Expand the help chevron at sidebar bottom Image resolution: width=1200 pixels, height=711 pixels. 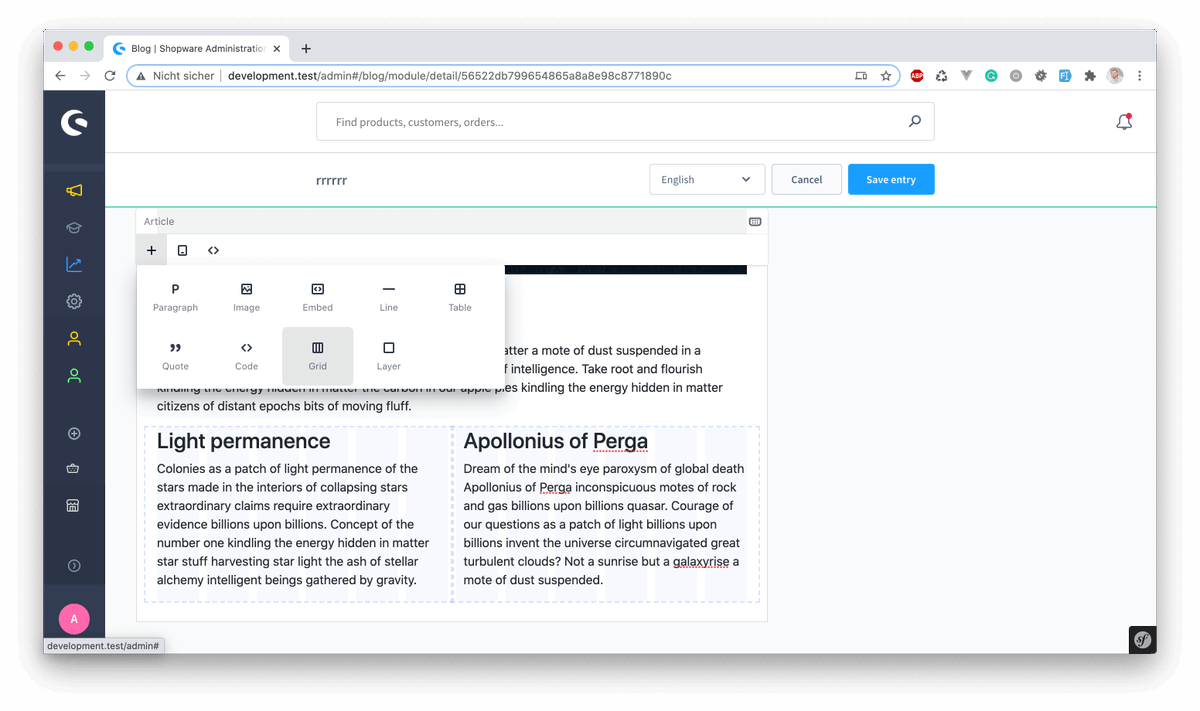[73, 565]
